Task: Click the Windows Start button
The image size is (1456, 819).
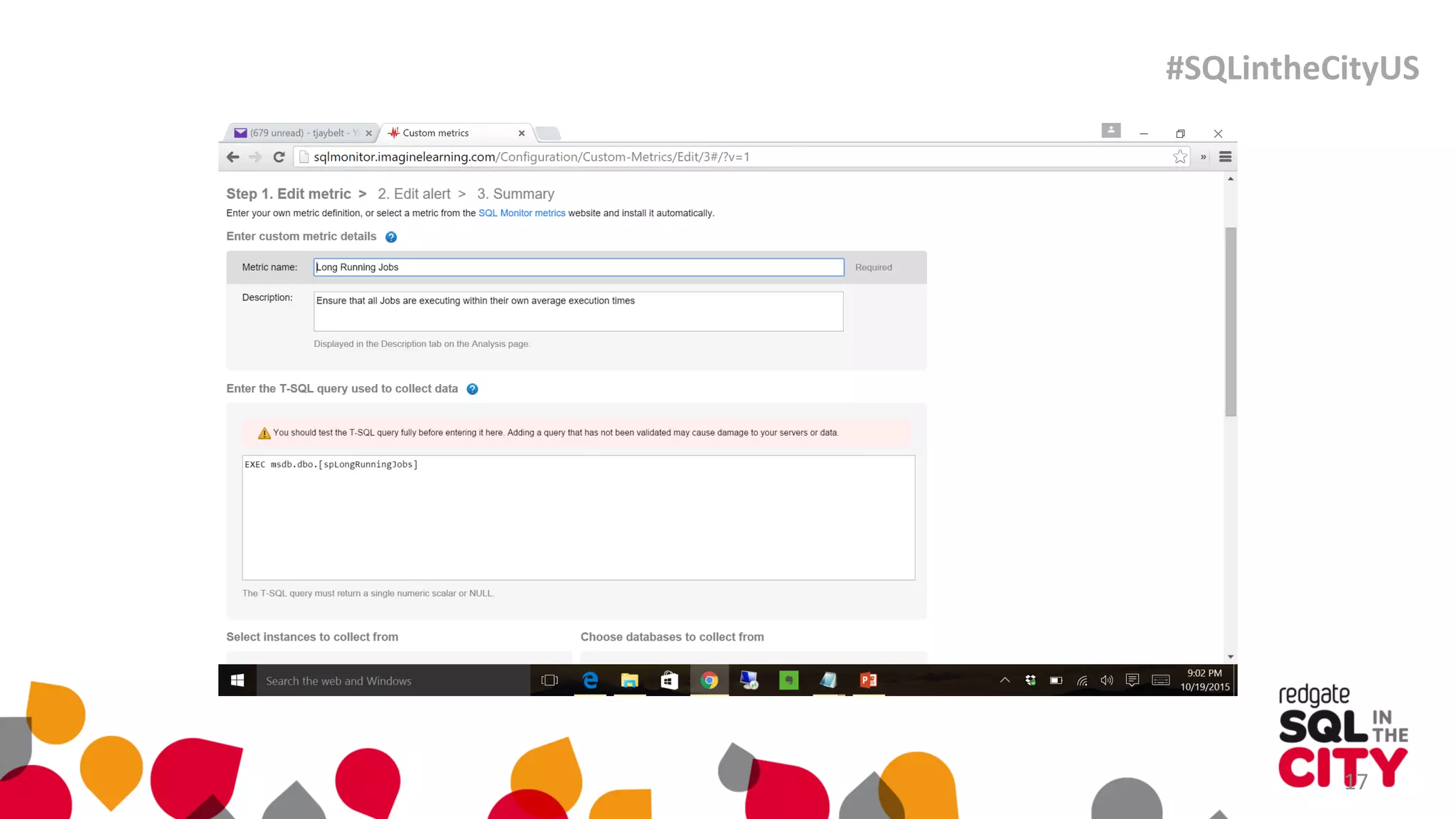Action: (x=237, y=680)
